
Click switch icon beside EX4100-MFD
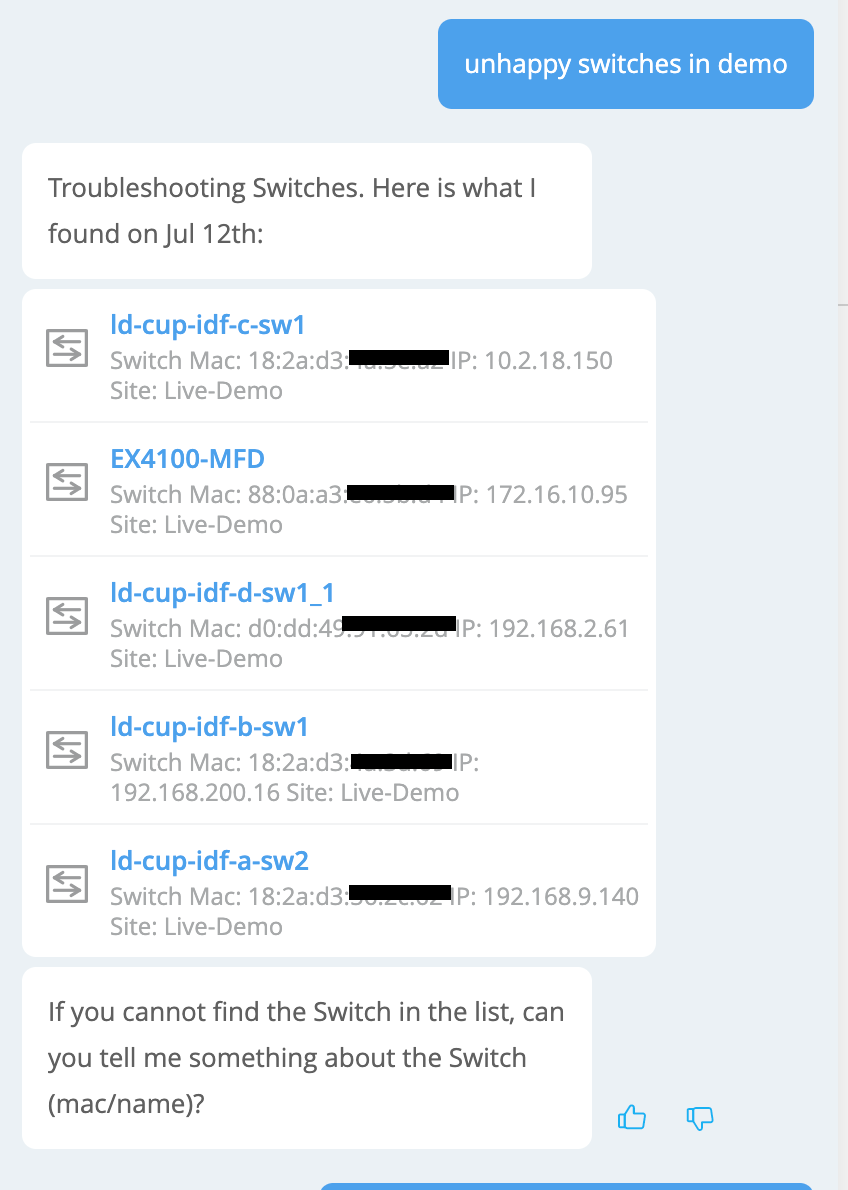coord(66,482)
